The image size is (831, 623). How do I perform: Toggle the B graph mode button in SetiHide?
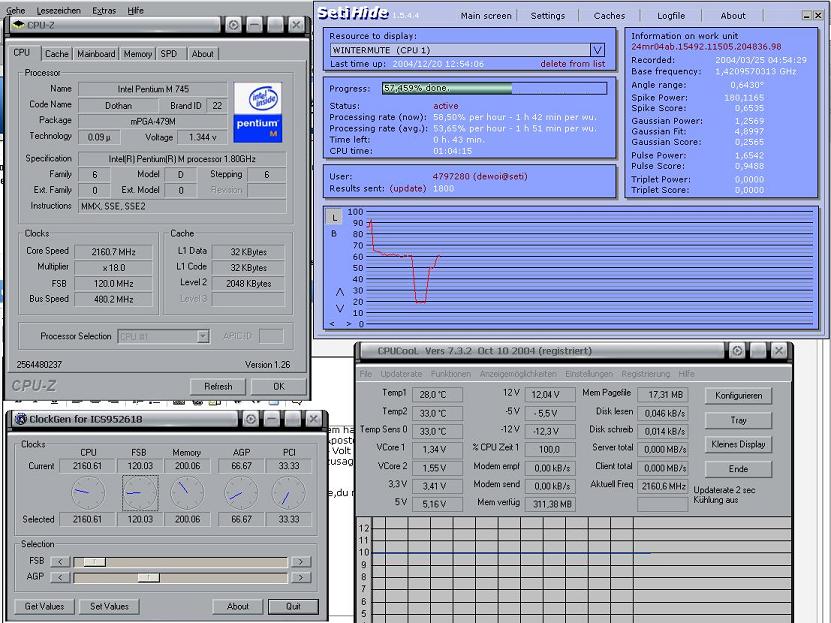[x=334, y=233]
